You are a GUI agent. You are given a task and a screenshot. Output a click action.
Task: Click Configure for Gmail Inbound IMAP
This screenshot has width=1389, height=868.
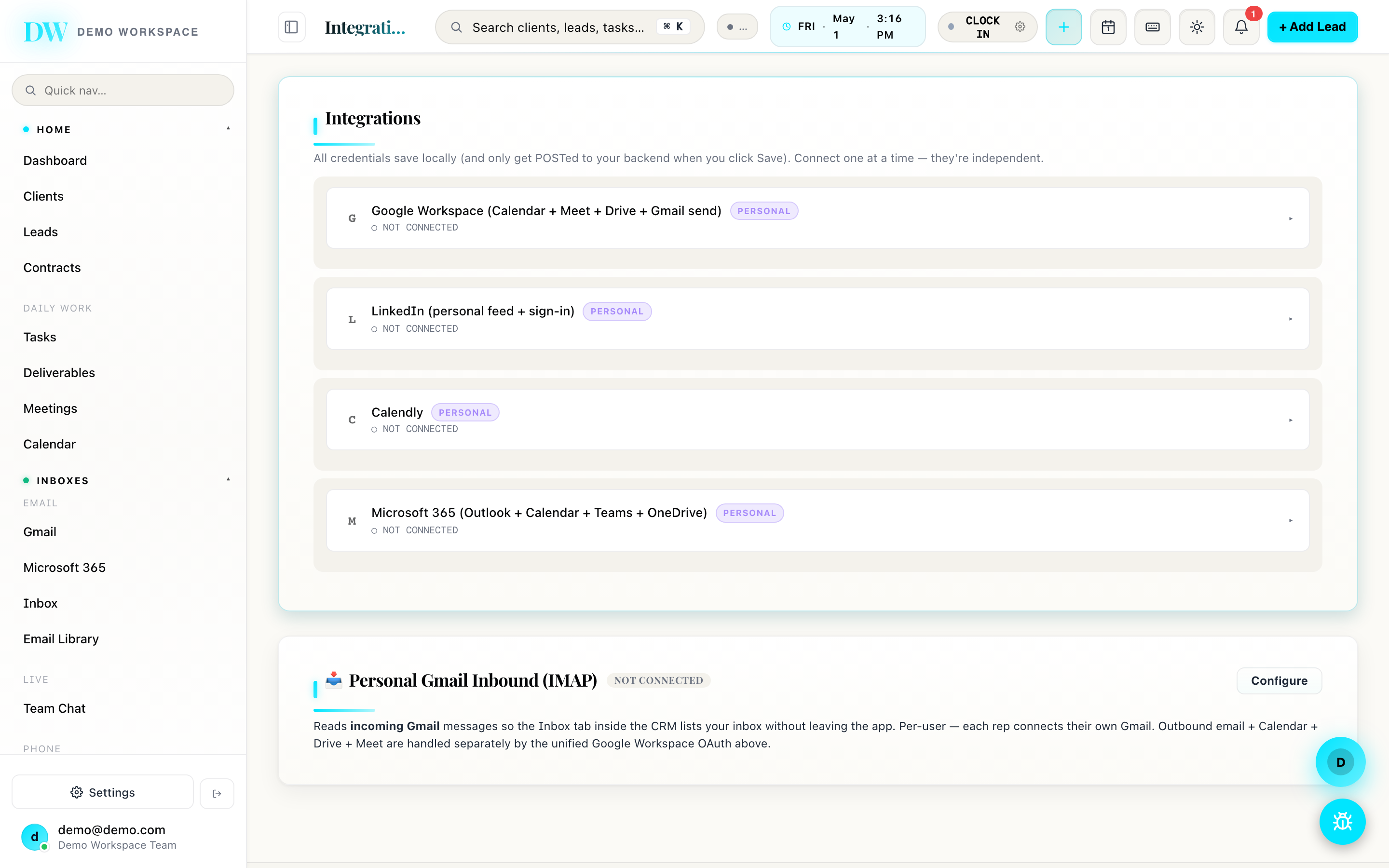[1279, 681]
